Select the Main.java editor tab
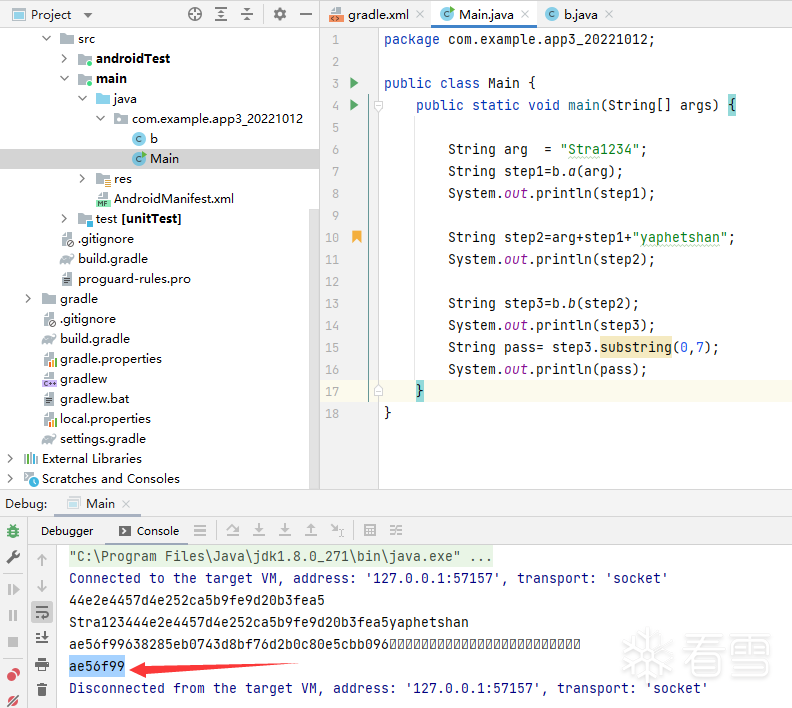 click(486, 15)
